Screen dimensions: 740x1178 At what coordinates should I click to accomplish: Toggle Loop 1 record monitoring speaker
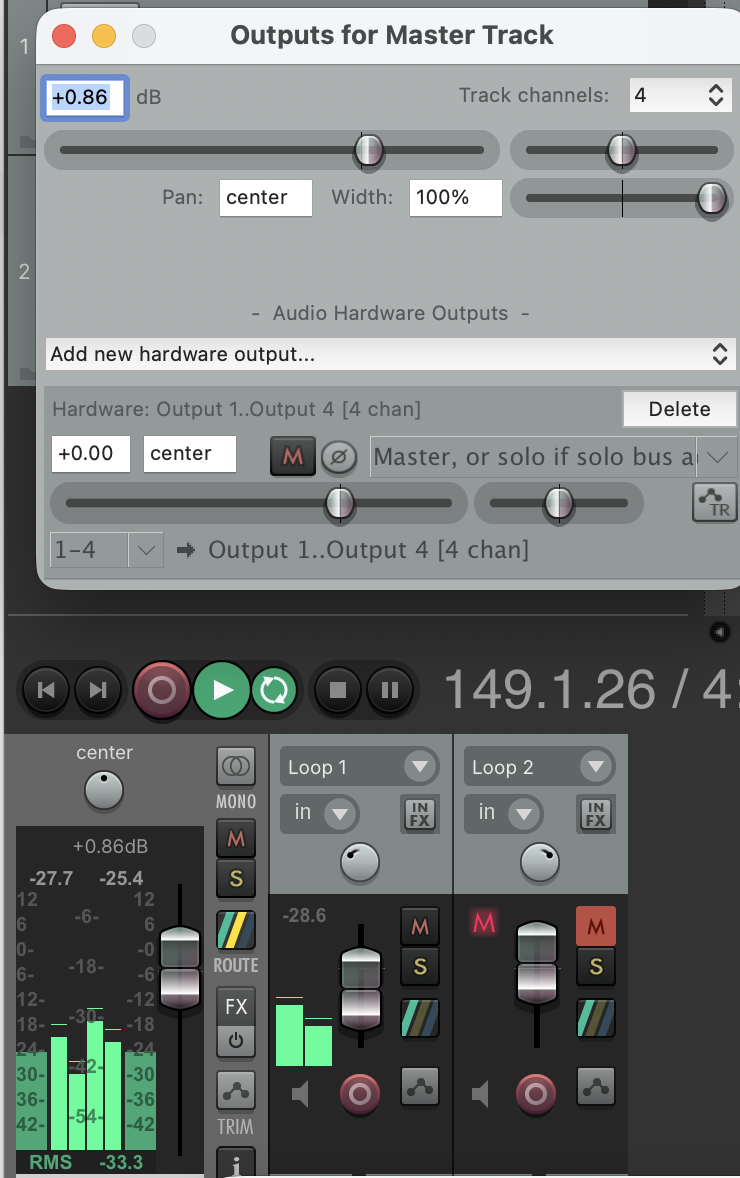tap(301, 1094)
